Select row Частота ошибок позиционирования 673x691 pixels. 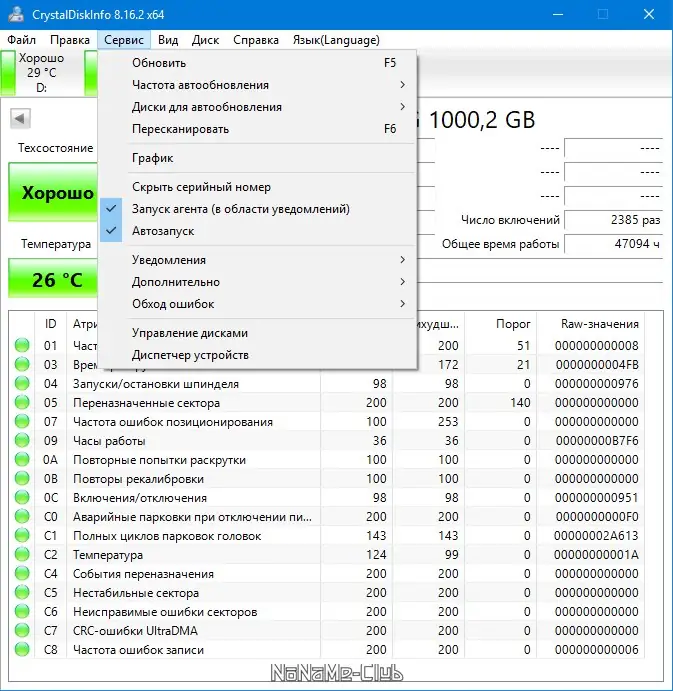(327, 421)
